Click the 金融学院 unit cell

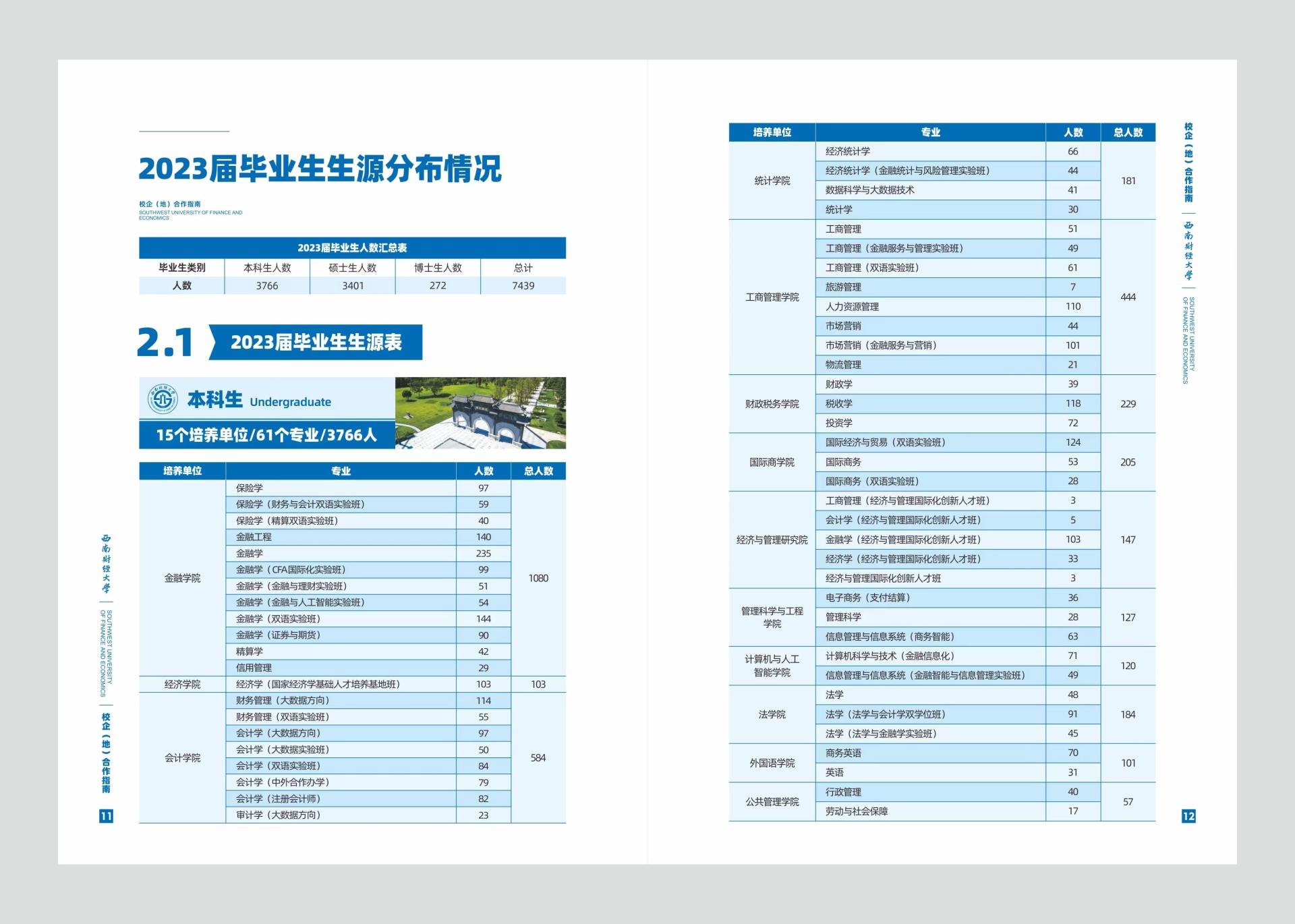[x=182, y=578]
